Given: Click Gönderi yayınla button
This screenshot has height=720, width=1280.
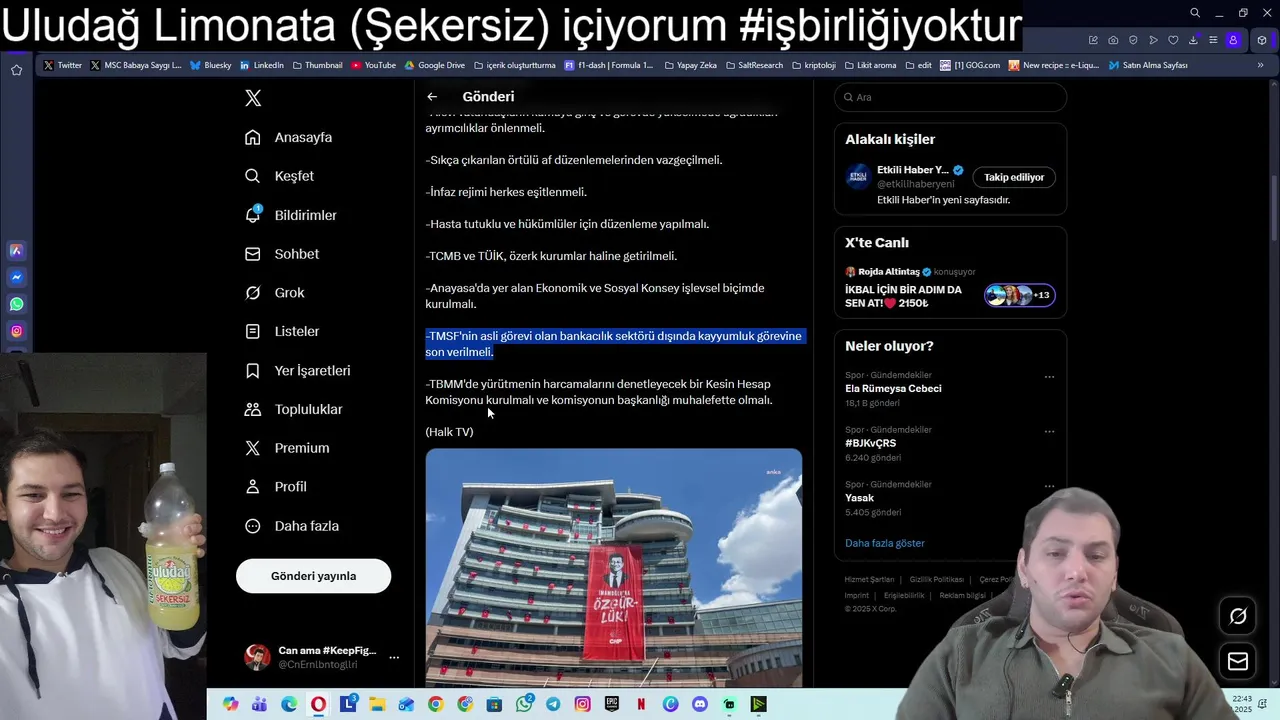Looking at the screenshot, I should tap(313, 576).
